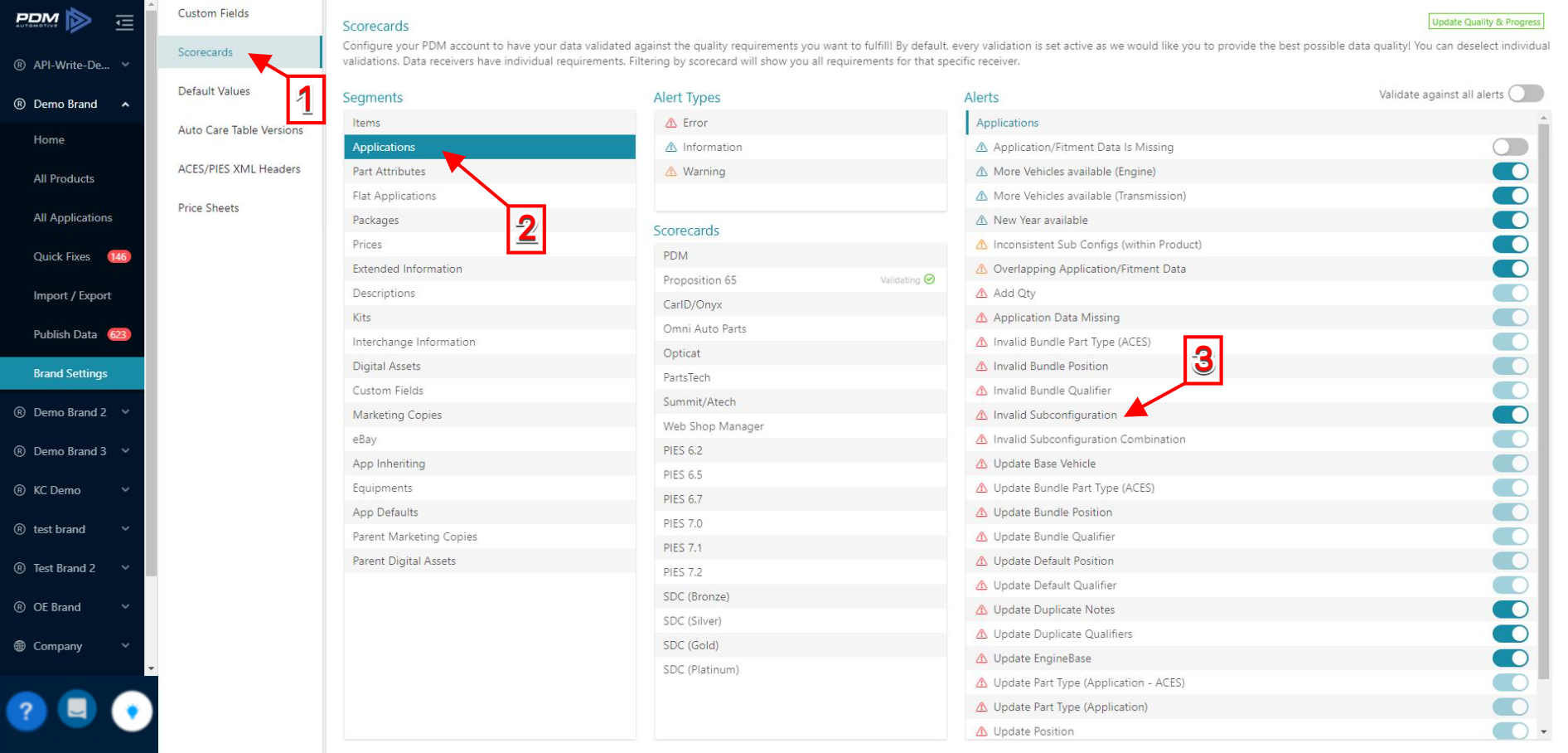Disable More Vehicles available (Engine) alert

click(1510, 172)
